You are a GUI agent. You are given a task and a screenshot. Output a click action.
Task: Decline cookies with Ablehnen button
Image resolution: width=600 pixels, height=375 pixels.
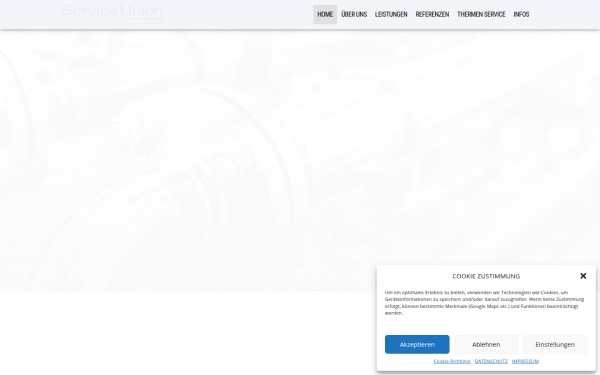pos(486,344)
